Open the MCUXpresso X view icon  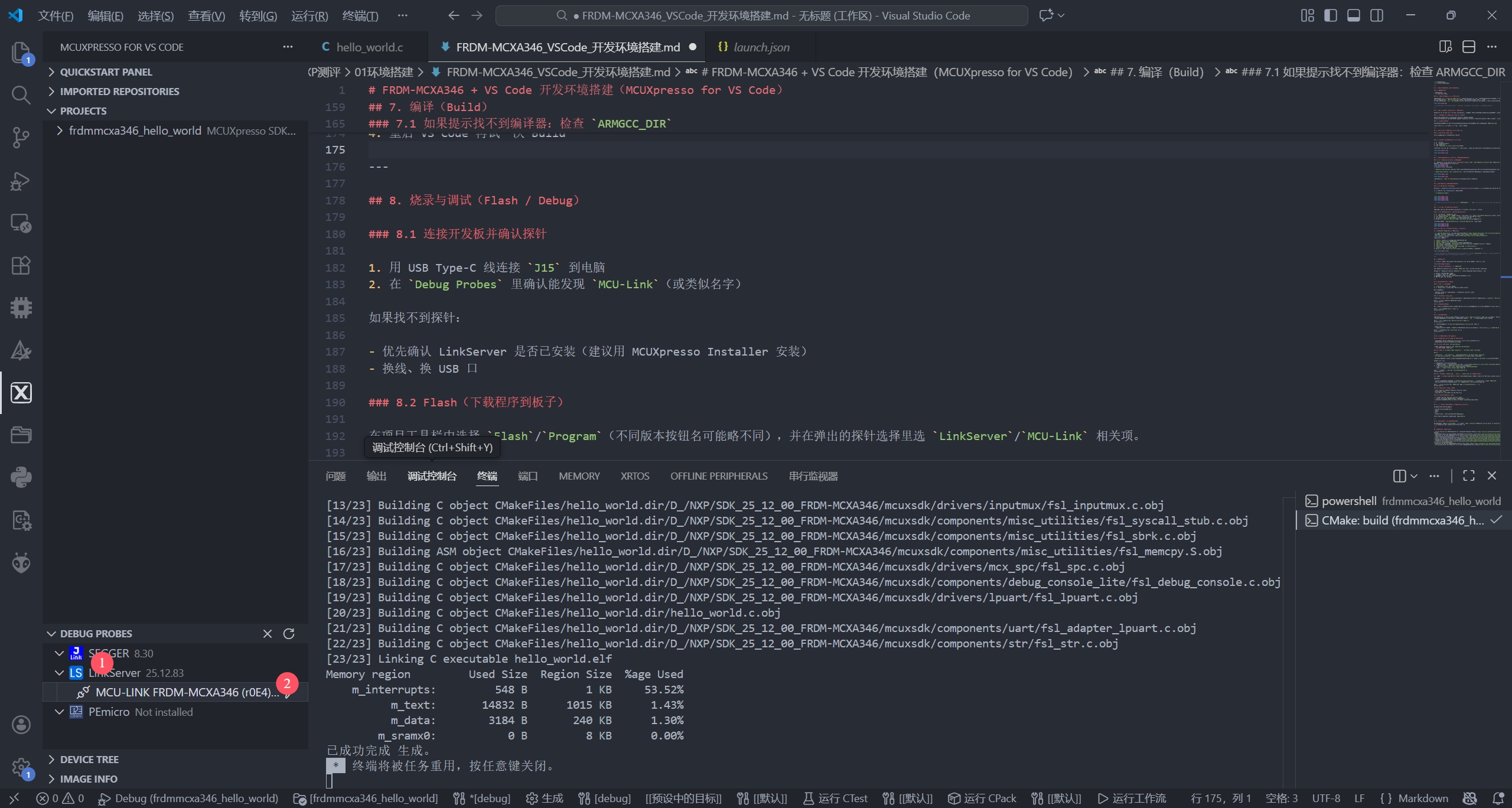tap(21, 392)
